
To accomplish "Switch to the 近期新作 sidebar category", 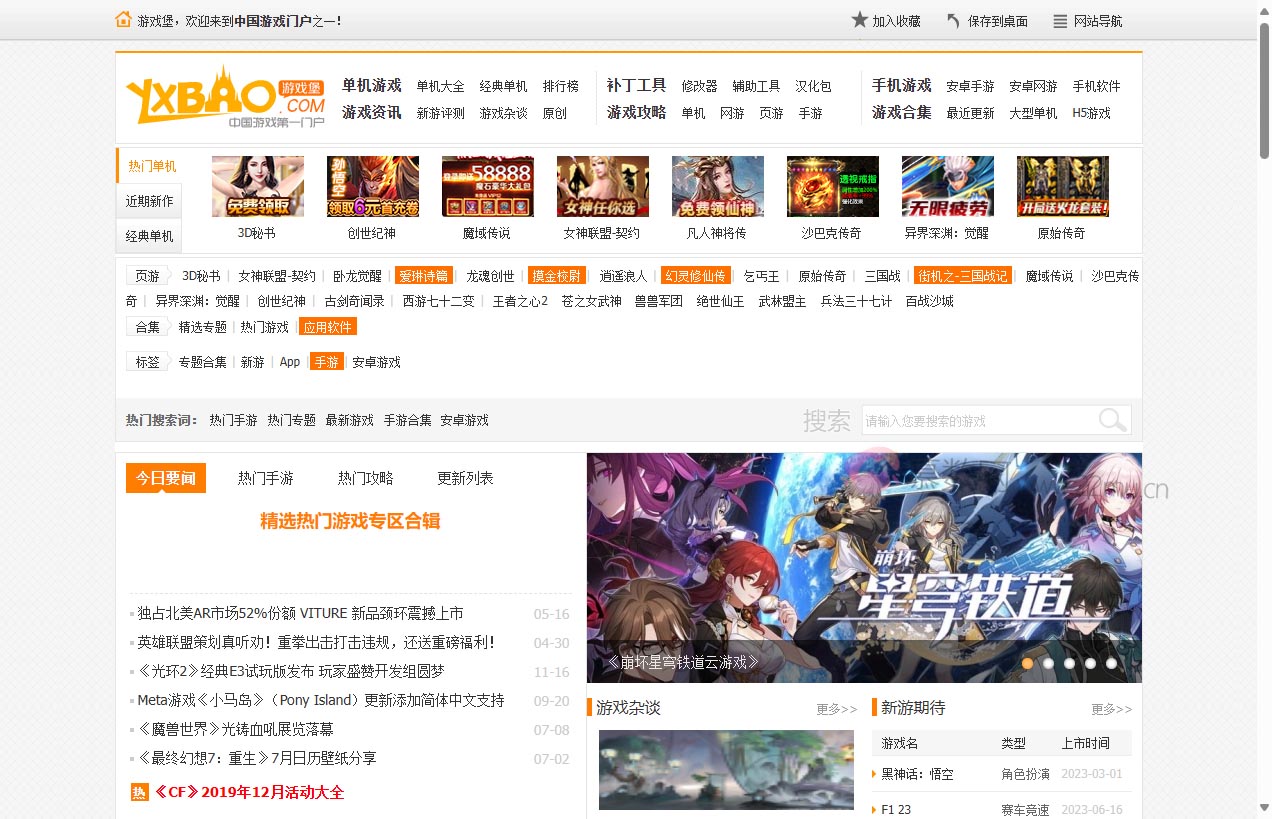I will (x=149, y=201).
